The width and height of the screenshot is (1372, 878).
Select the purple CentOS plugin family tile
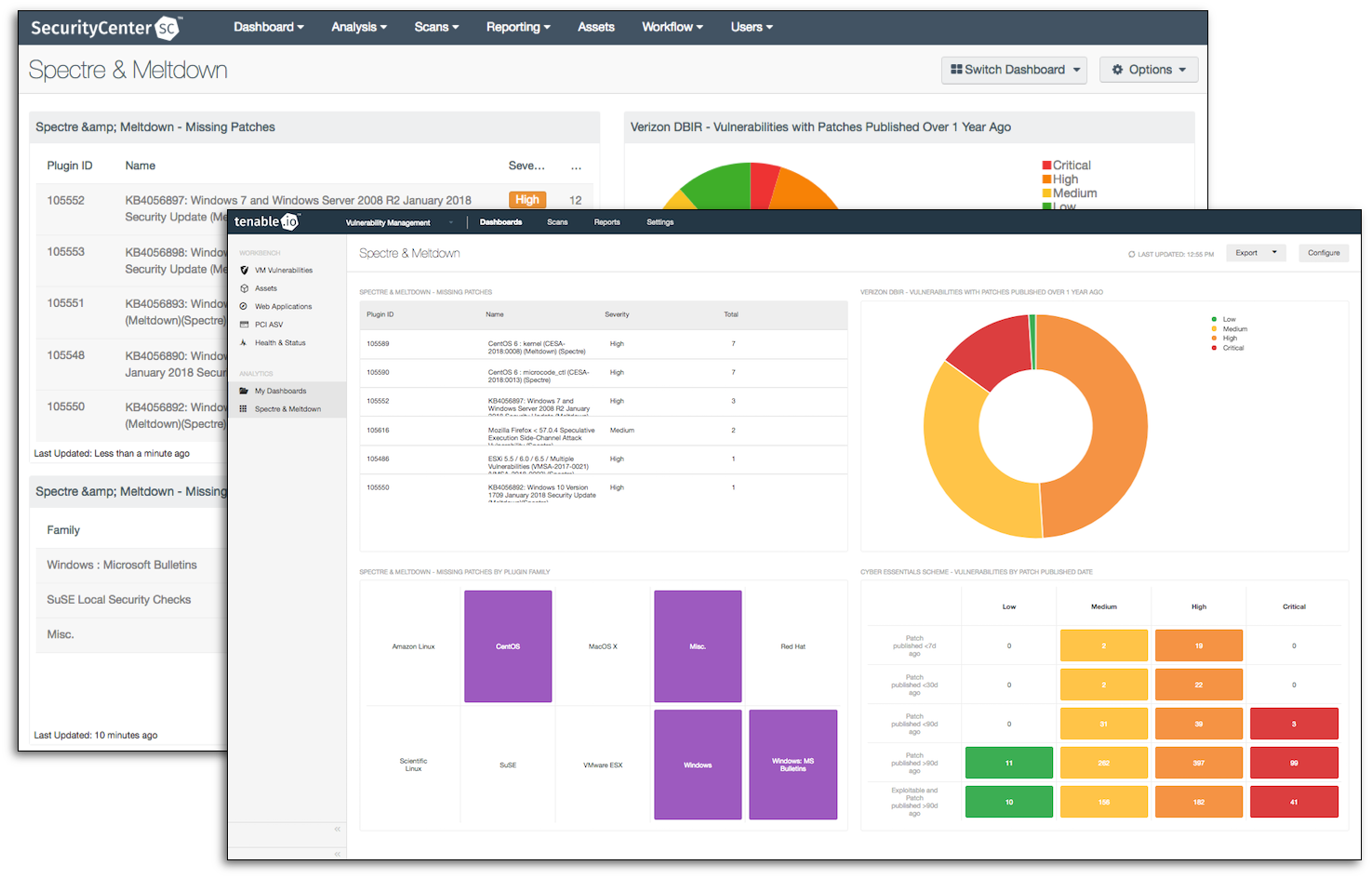[x=508, y=646]
